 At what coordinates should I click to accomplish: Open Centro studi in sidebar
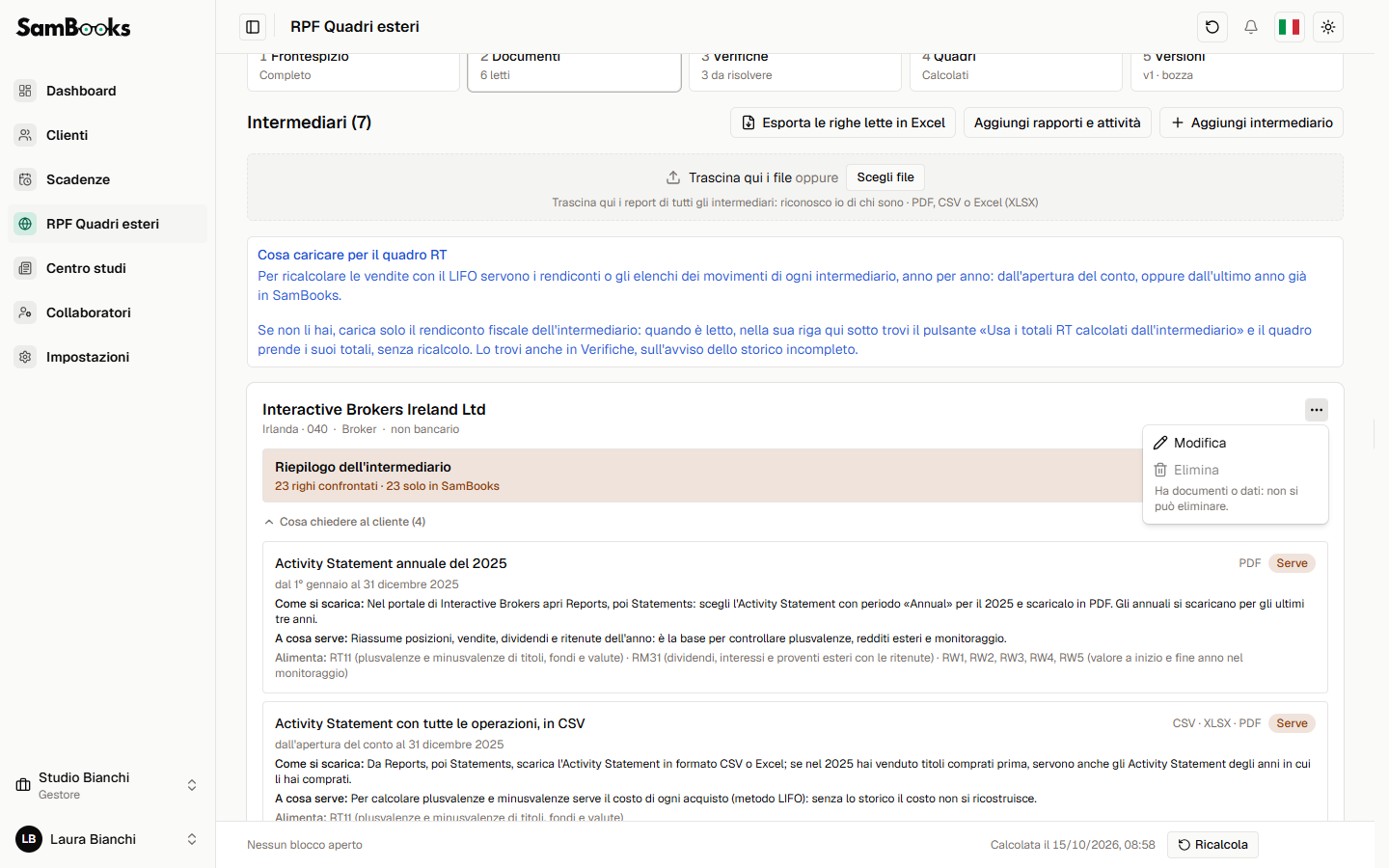[x=107, y=268]
